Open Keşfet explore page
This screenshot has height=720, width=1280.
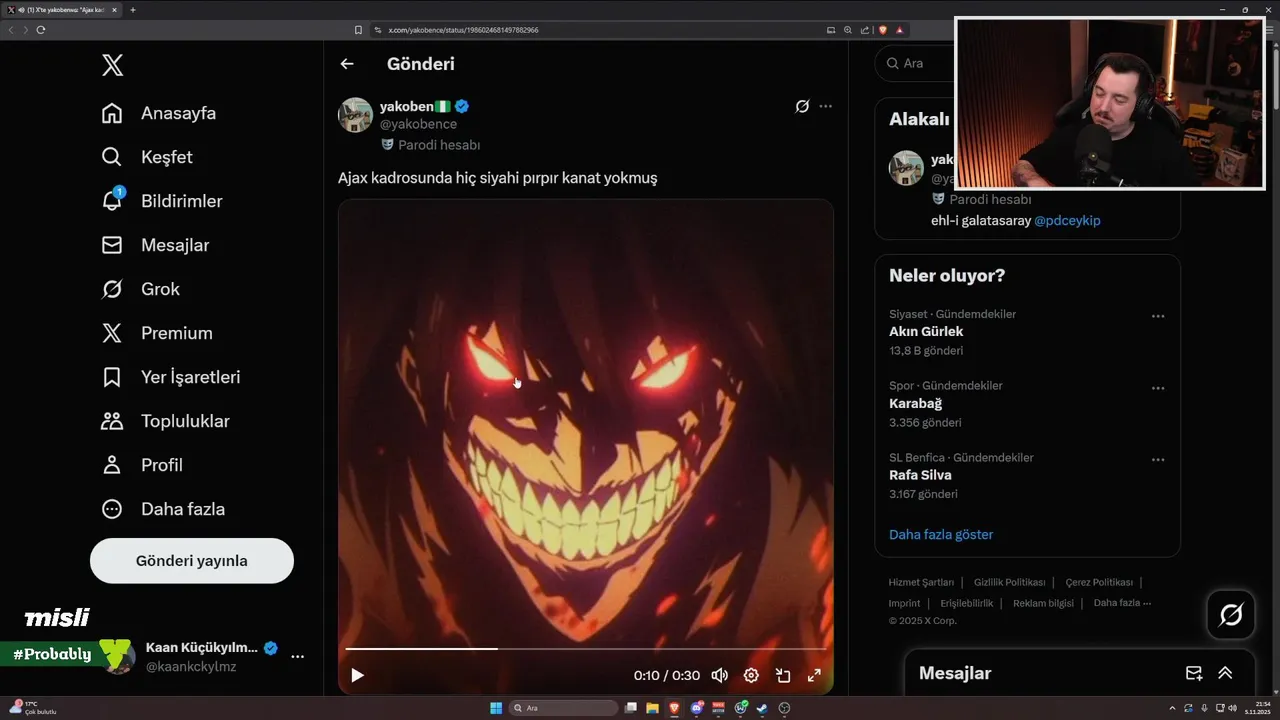coord(147,157)
